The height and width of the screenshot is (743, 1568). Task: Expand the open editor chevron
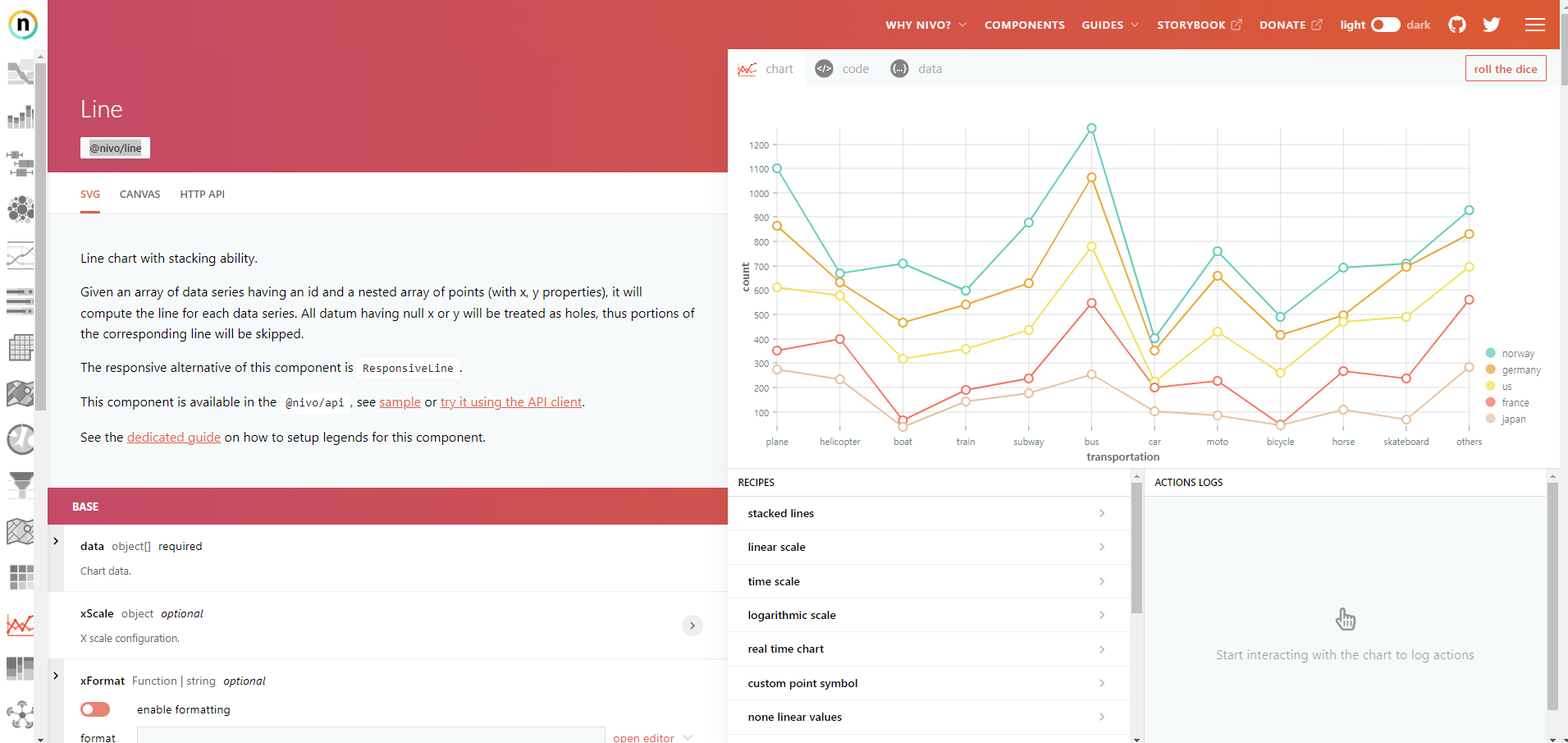tap(688, 737)
